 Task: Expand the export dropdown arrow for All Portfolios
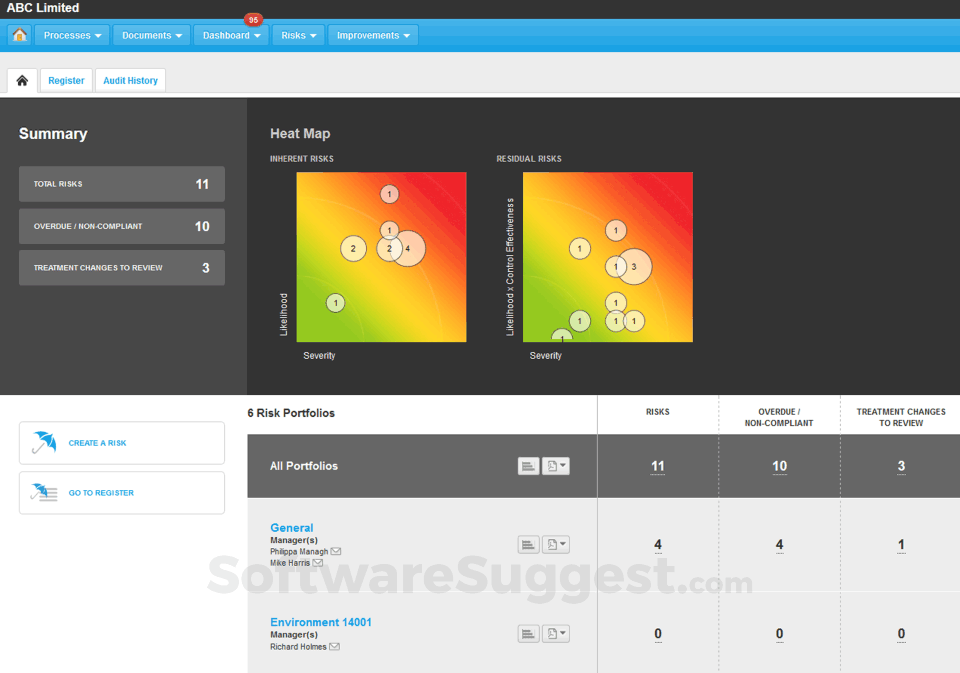[565, 465]
